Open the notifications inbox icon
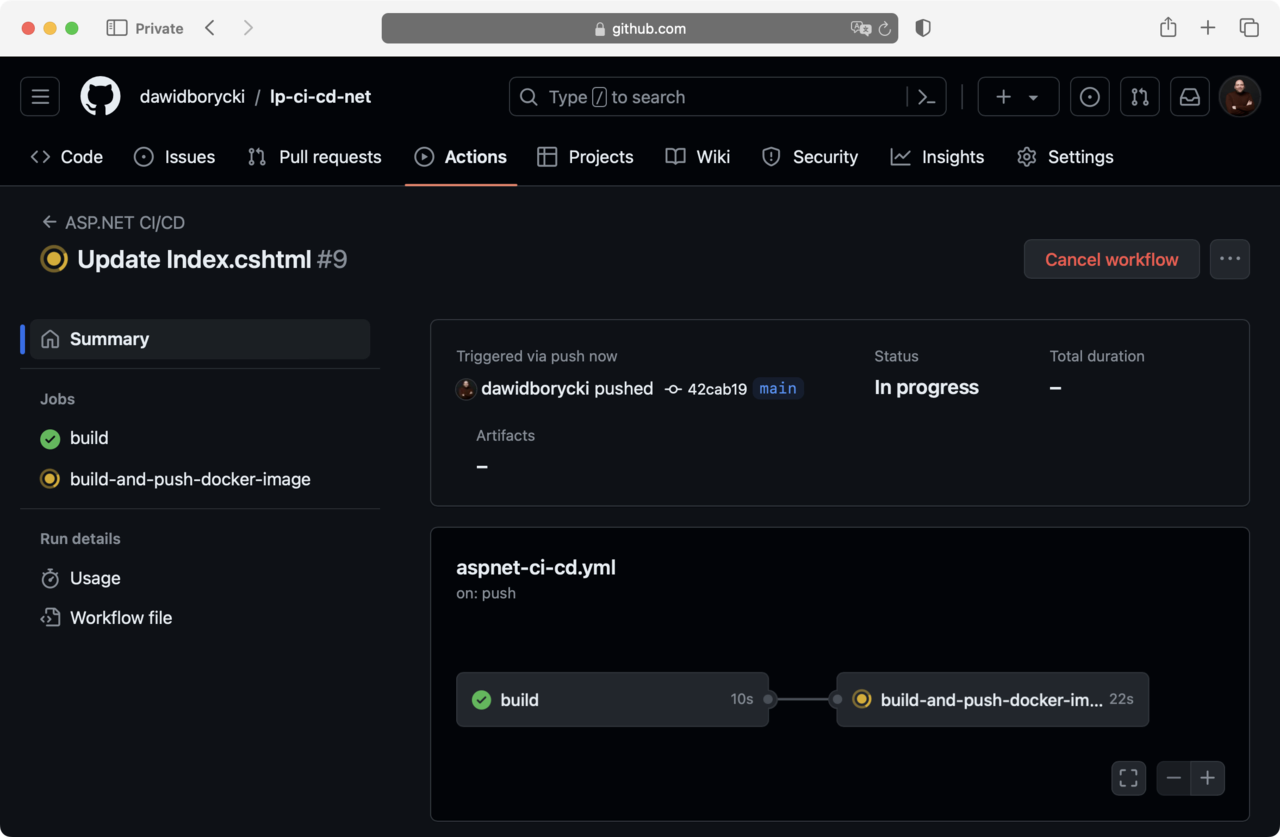 (1189, 97)
